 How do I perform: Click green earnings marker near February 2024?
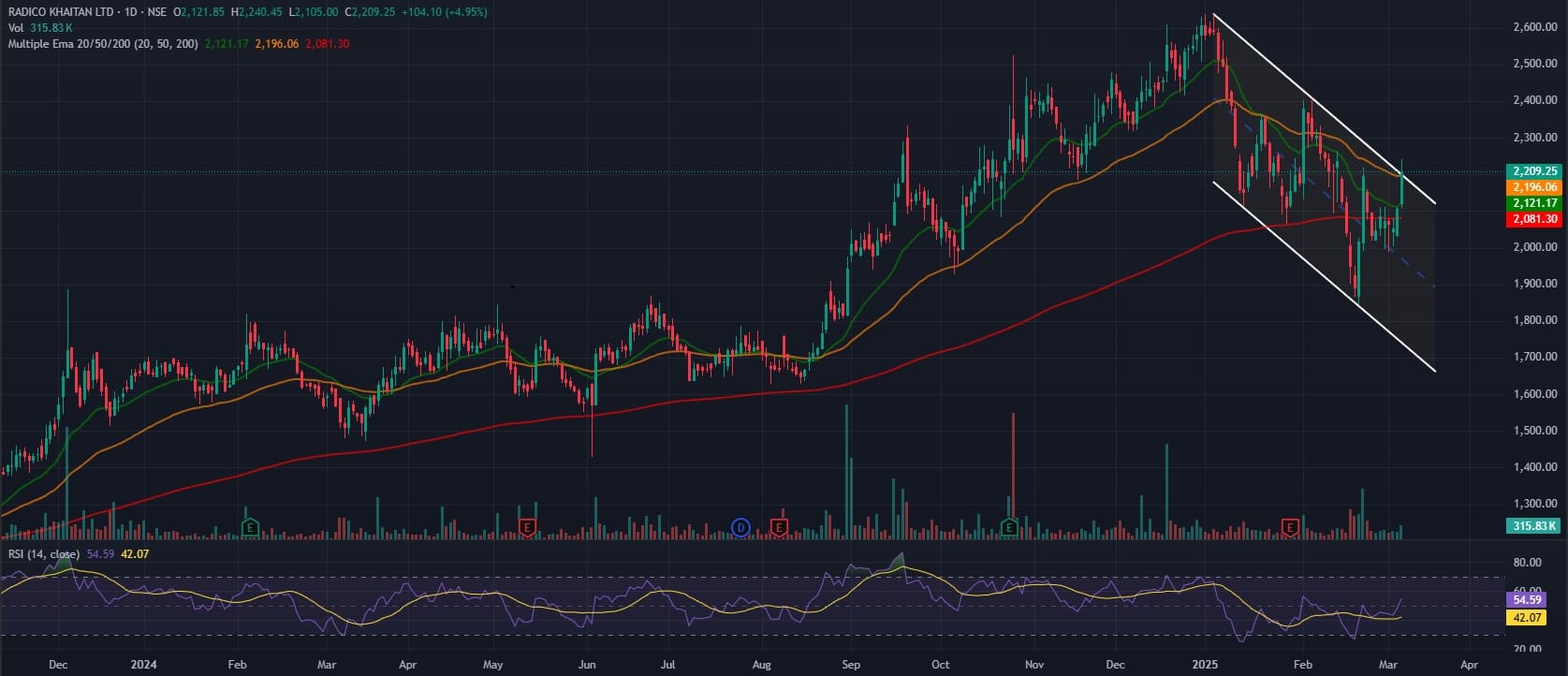pos(250,527)
